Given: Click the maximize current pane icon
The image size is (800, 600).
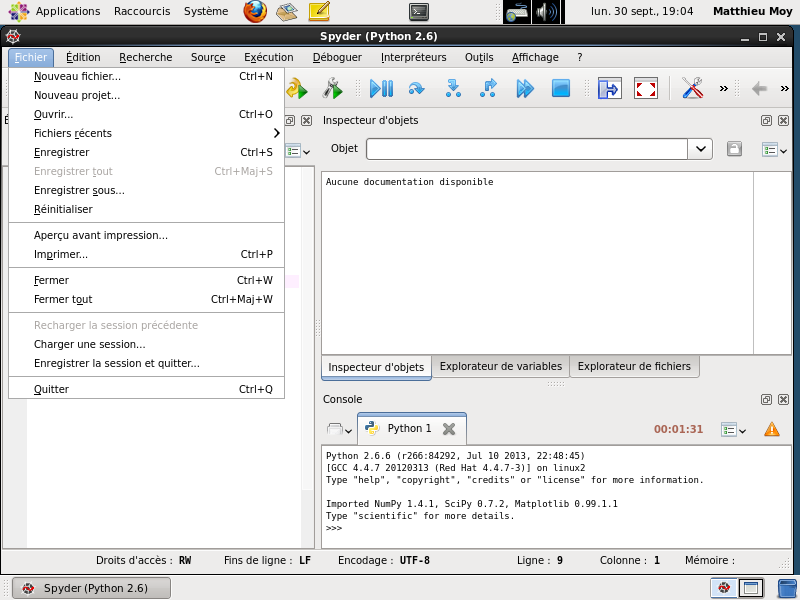Looking at the screenshot, I should click(x=610, y=89).
